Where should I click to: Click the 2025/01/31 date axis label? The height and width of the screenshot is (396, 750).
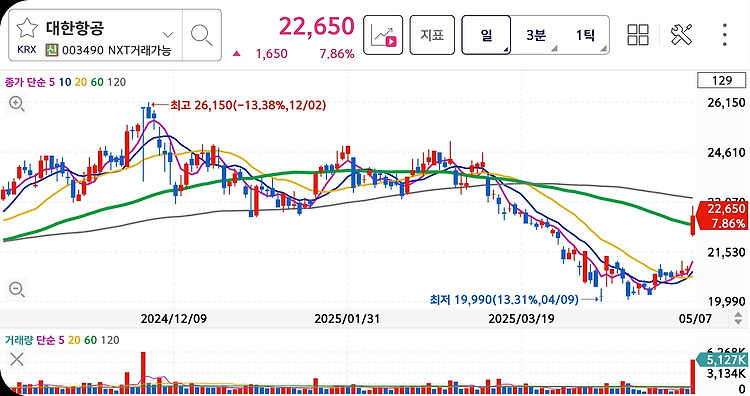tap(347, 319)
